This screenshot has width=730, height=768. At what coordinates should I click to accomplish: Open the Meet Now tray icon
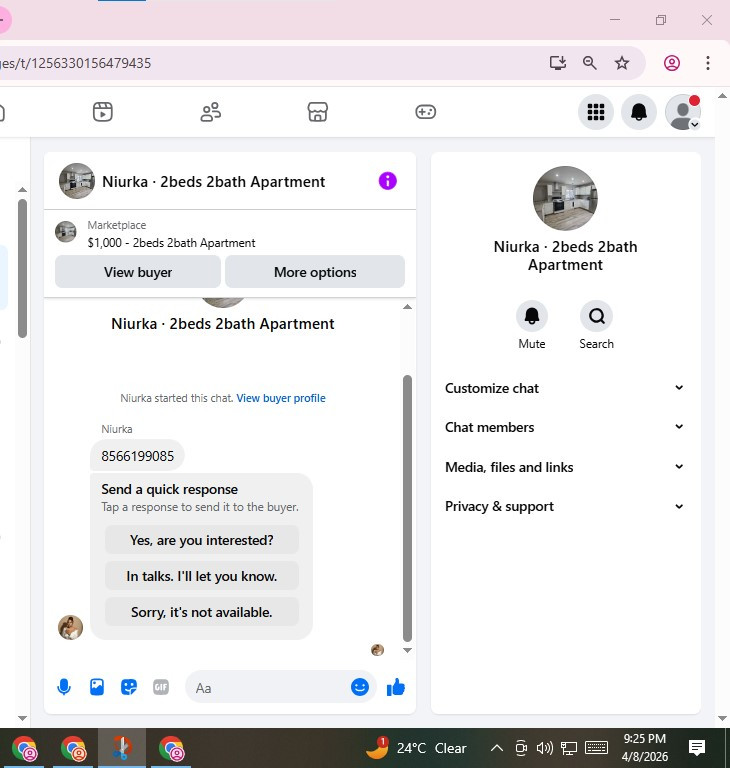[x=521, y=748]
